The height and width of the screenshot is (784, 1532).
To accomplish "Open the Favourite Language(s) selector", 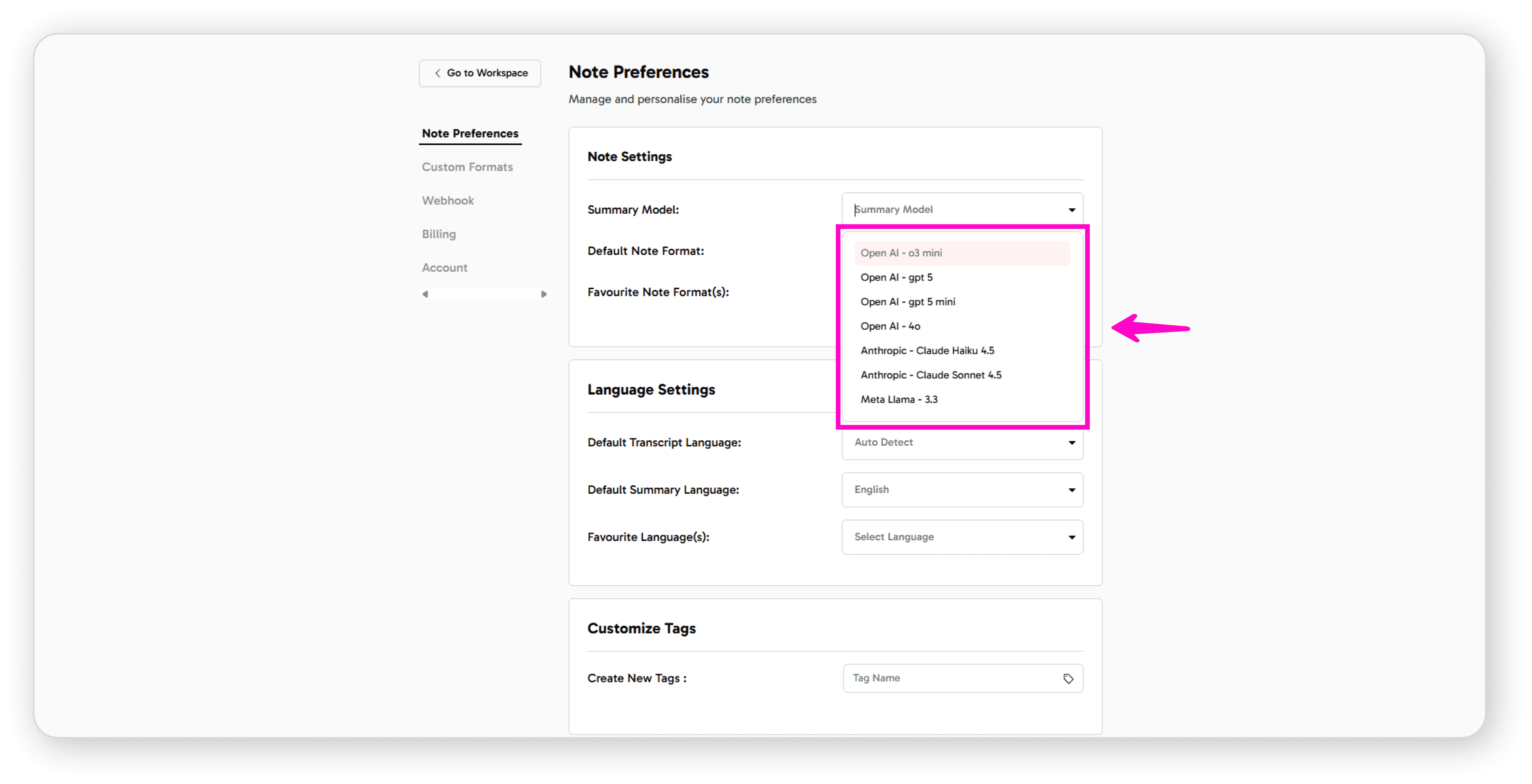I will 962,537.
